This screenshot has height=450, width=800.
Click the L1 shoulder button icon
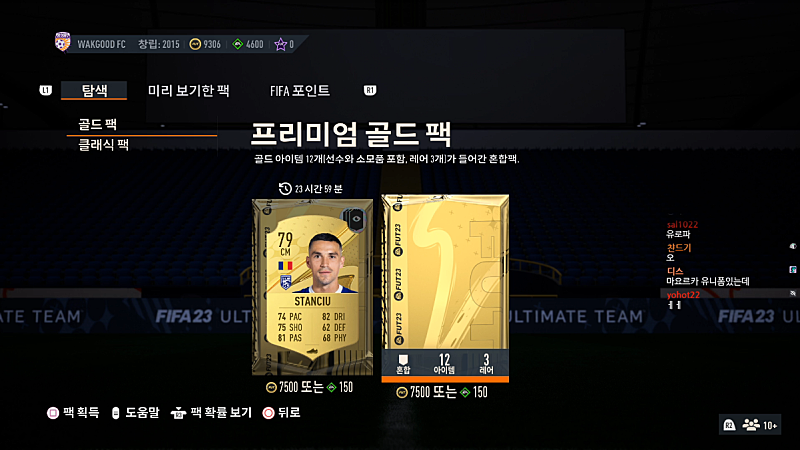(45, 90)
